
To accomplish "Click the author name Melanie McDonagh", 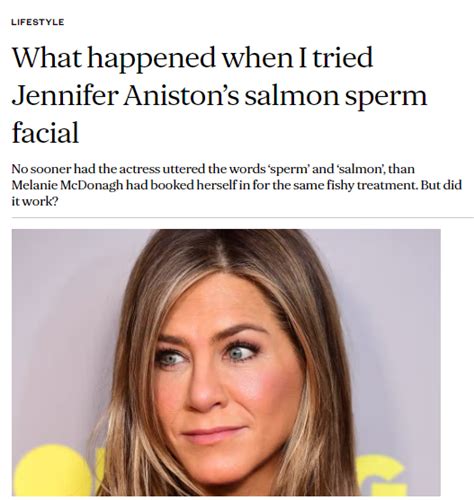I will 67,185.
